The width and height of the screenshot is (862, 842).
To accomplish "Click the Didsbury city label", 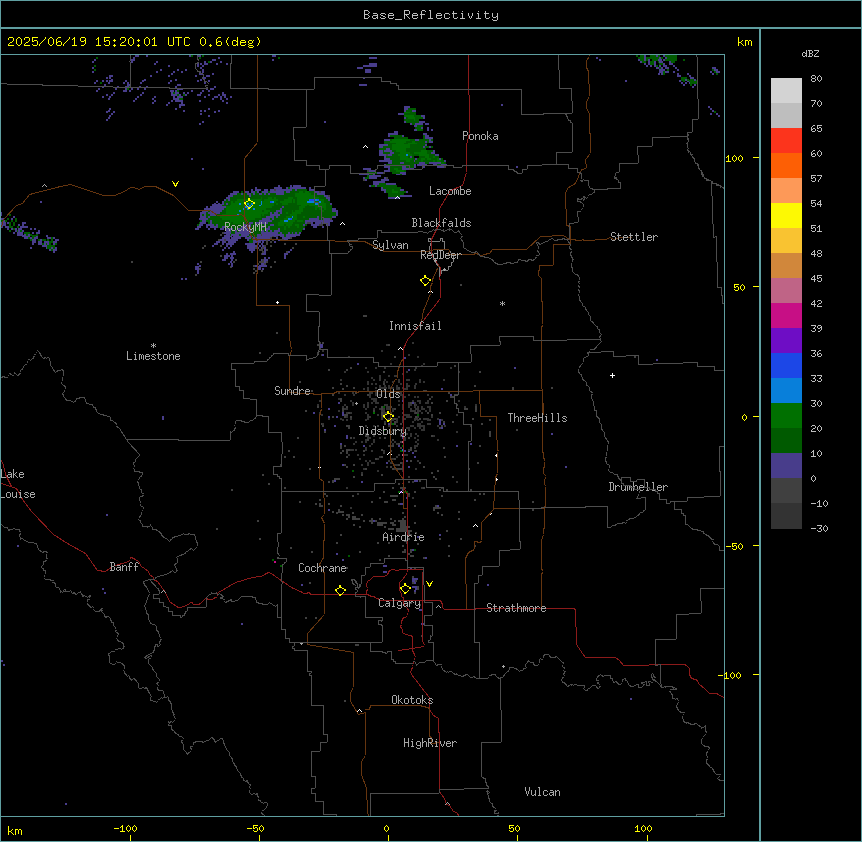I will coord(383,431).
